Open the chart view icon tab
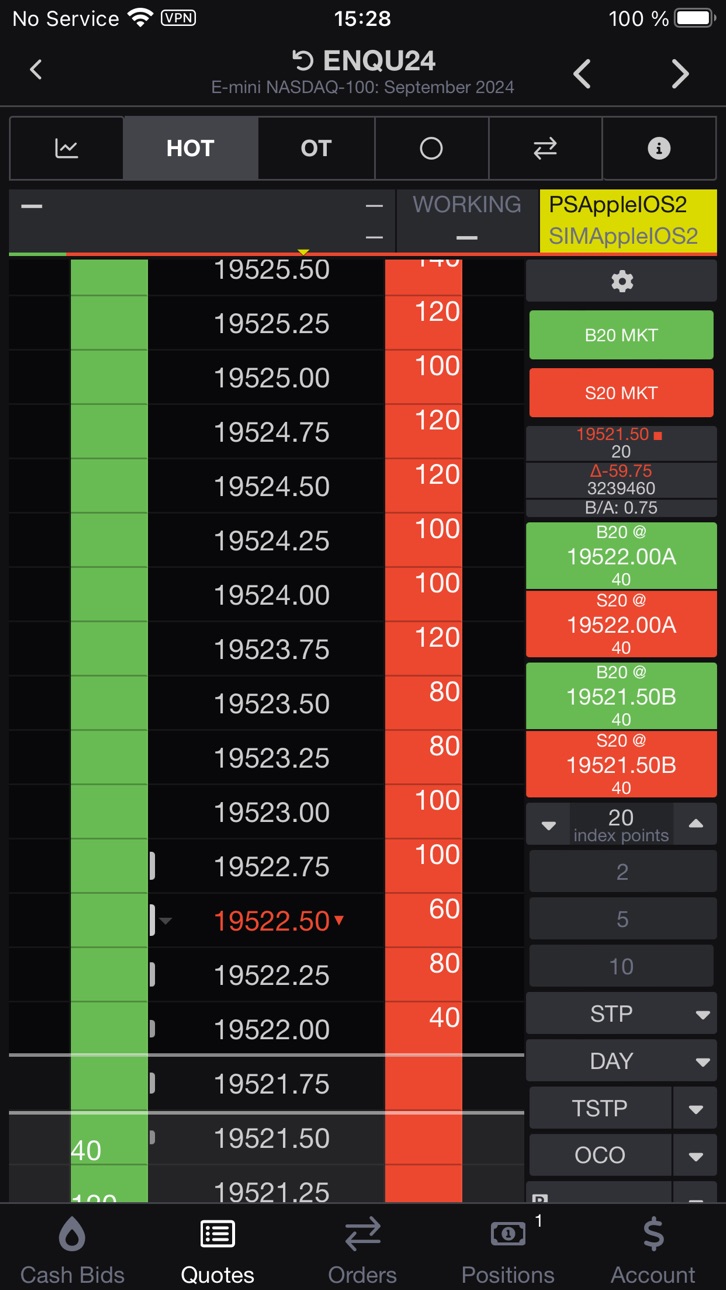The image size is (726, 1290). click(x=66, y=148)
